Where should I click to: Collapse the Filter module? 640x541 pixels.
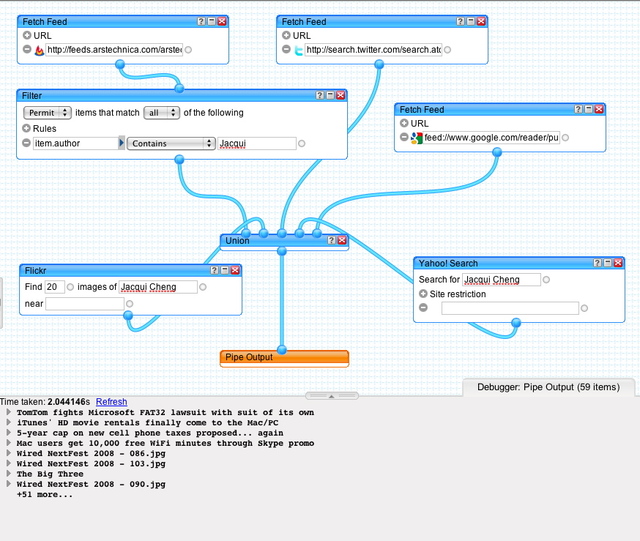click(x=330, y=95)
